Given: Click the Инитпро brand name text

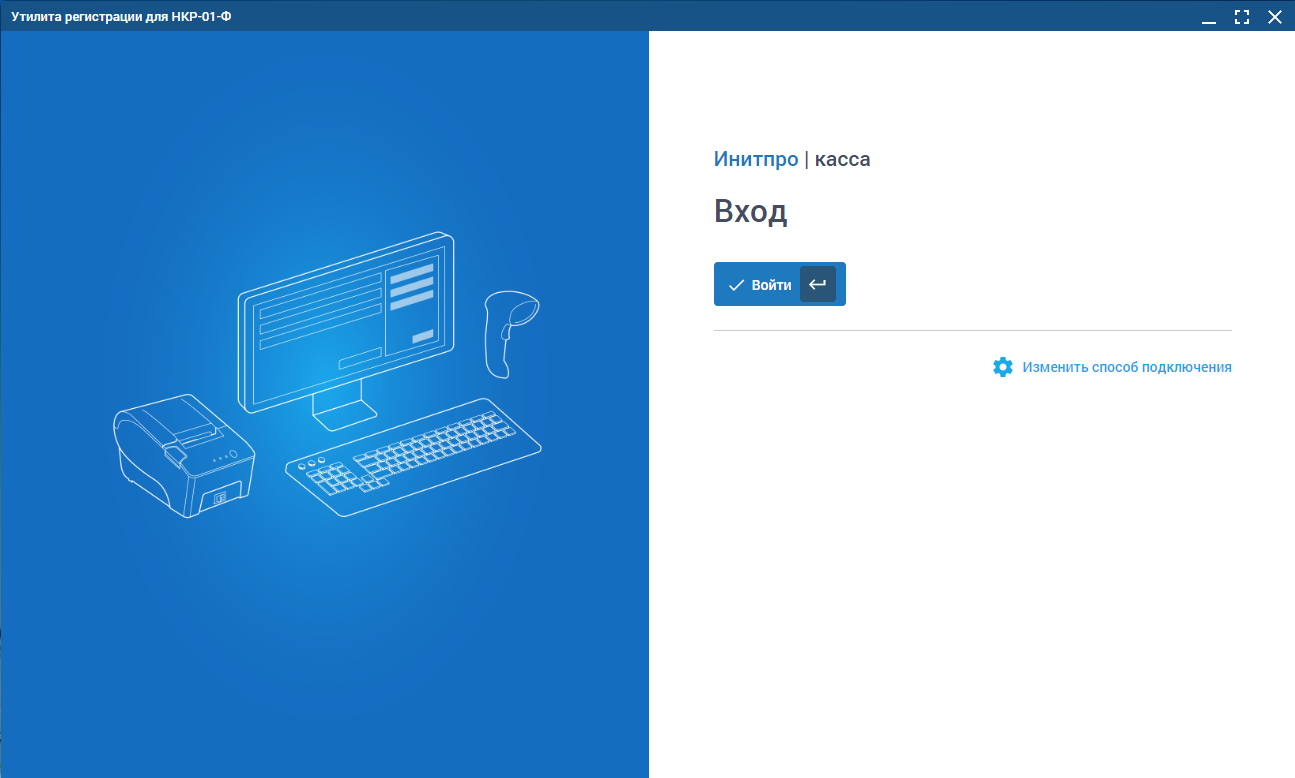Looking at the screenshot, I should click(x=755, y=159).
